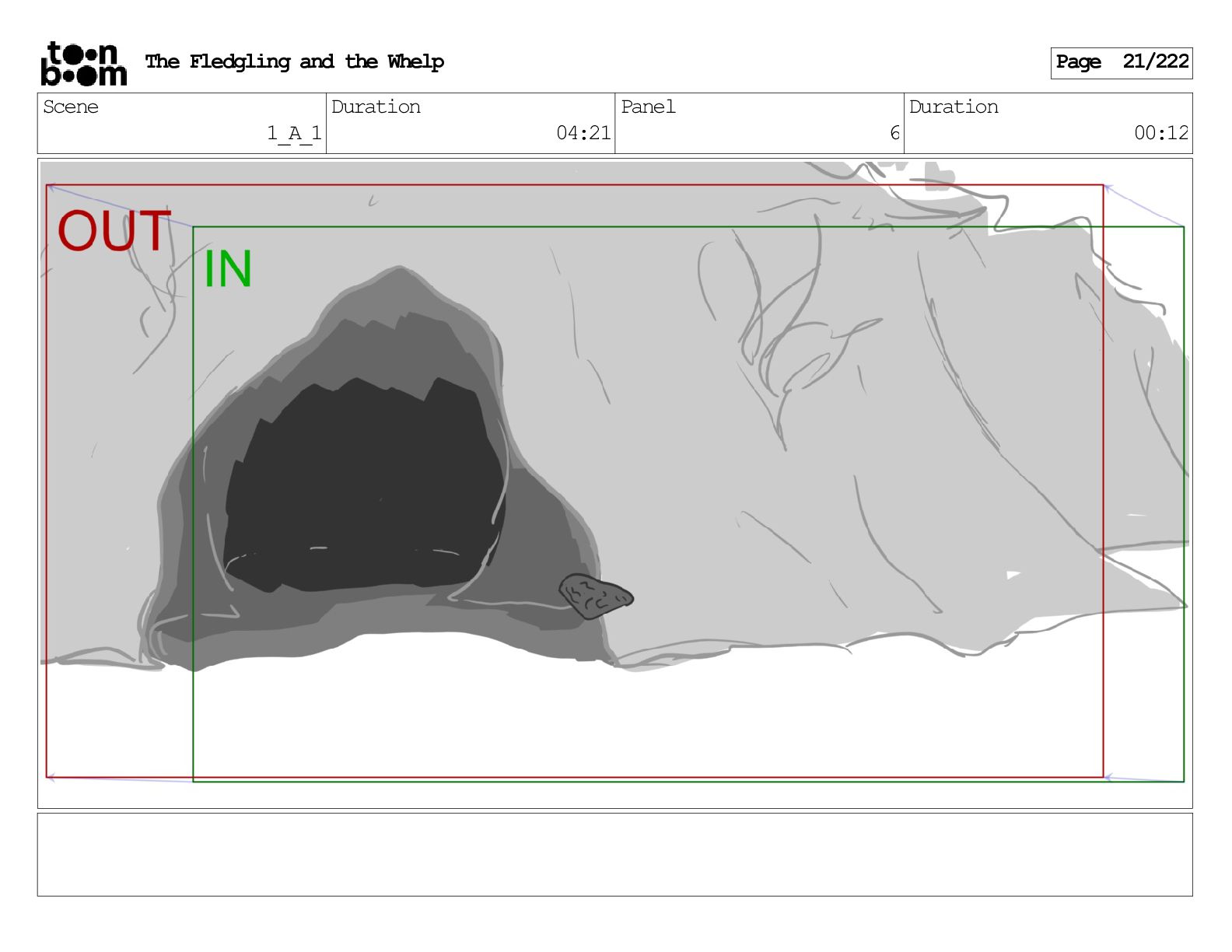Screen dimensions: 1232x952
Task: Click the dark cave opening in the storyboard
Action: [x=364, y=485]
